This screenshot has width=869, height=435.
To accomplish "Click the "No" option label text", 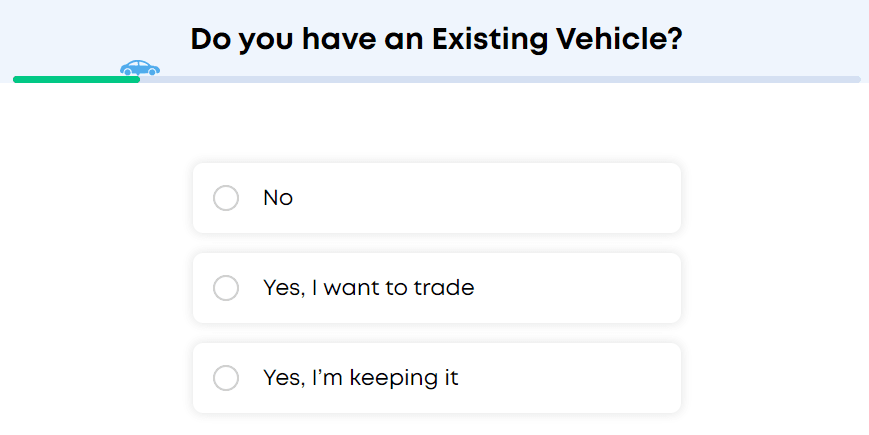I will click(278, 198).
